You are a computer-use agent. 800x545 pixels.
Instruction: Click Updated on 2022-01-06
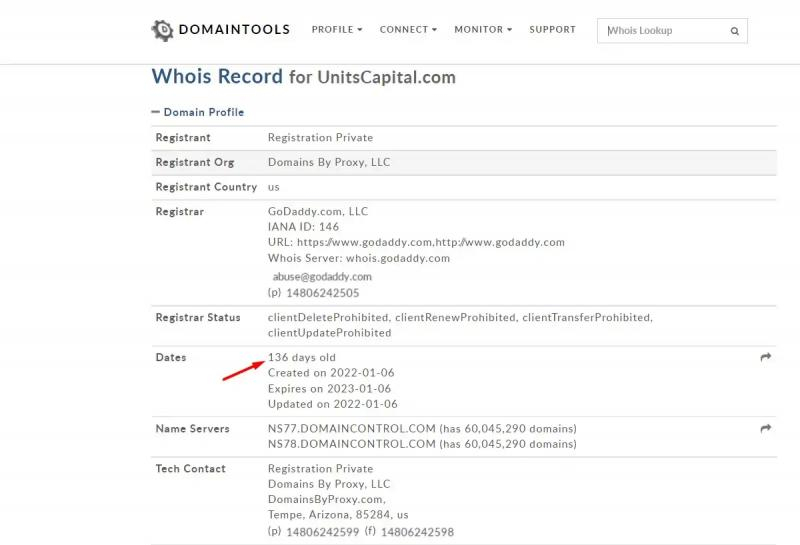pos(333,404)
